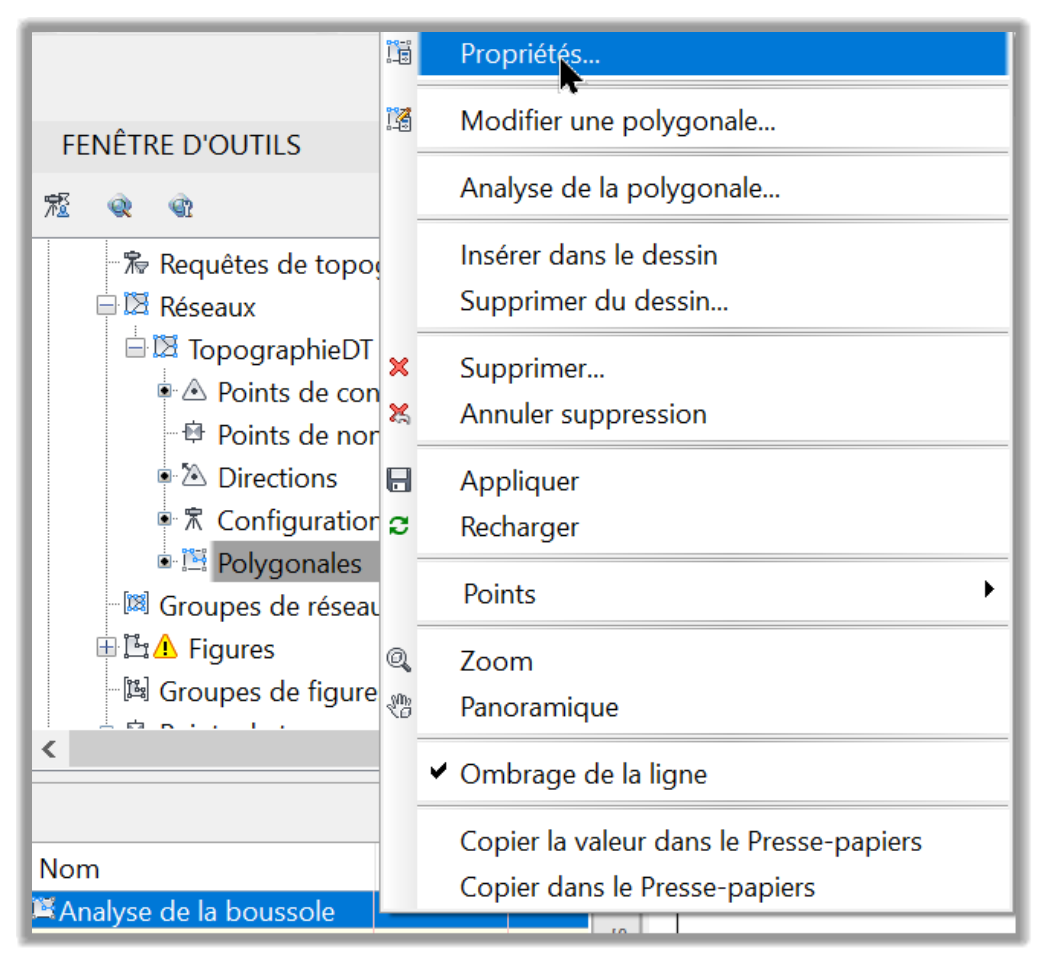
Task: Expand the Points de contrôle node
Action: click(164, 391)
